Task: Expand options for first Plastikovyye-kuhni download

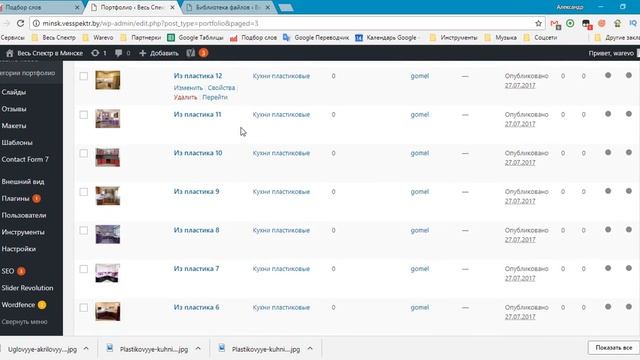Action: pyautogui.click(x=198, y=349)
